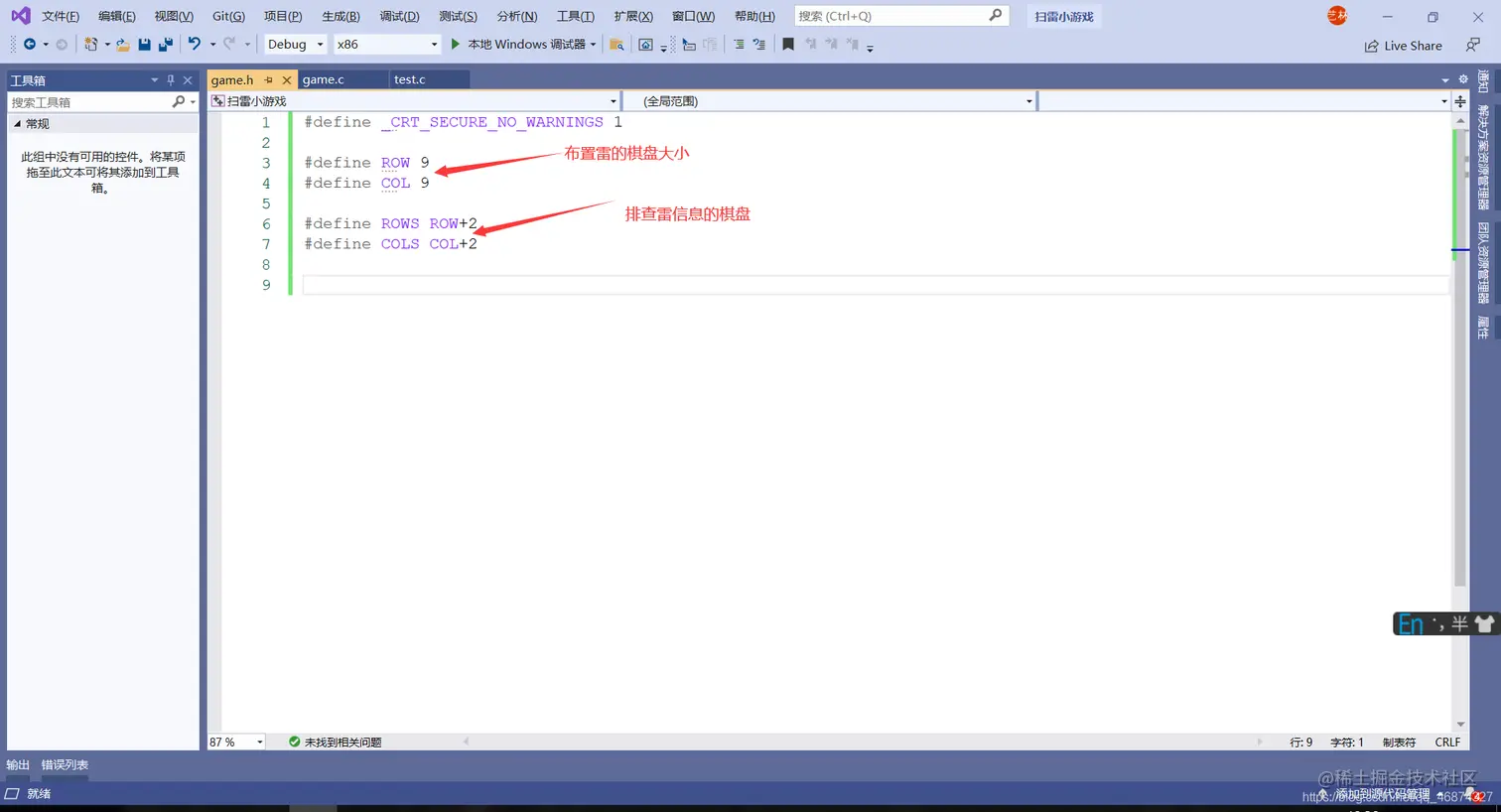This screenshot has height=812, width=1501.
Task: Open the document well settings gear
Action: coord(1463,79)
